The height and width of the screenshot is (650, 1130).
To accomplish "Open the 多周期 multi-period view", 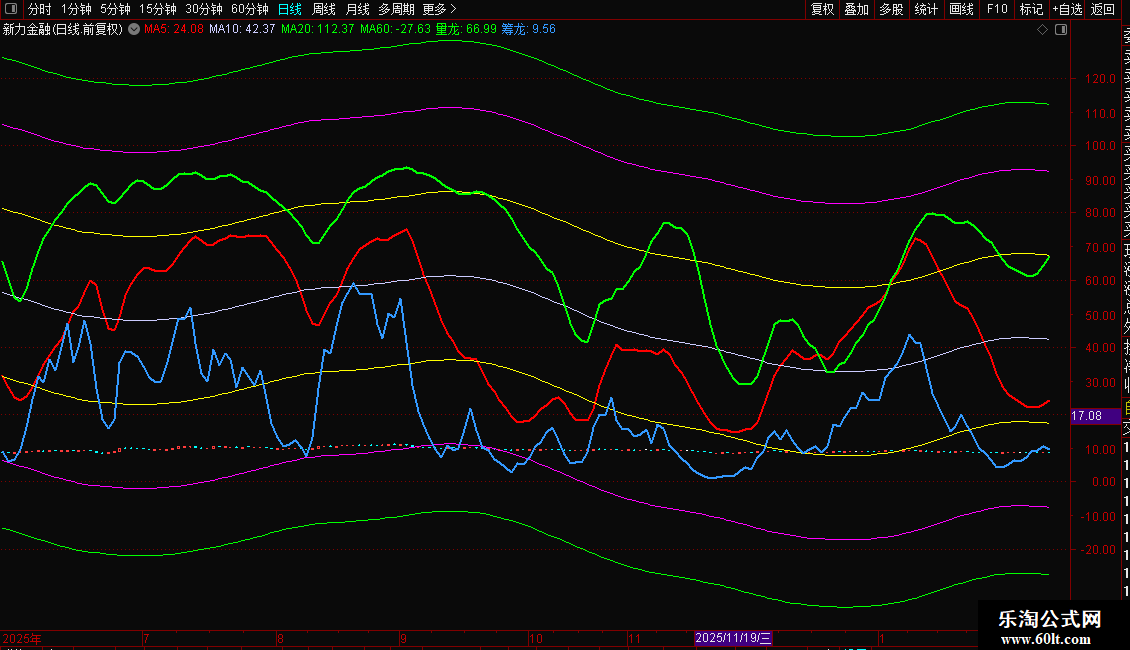I will coord(396,9).
